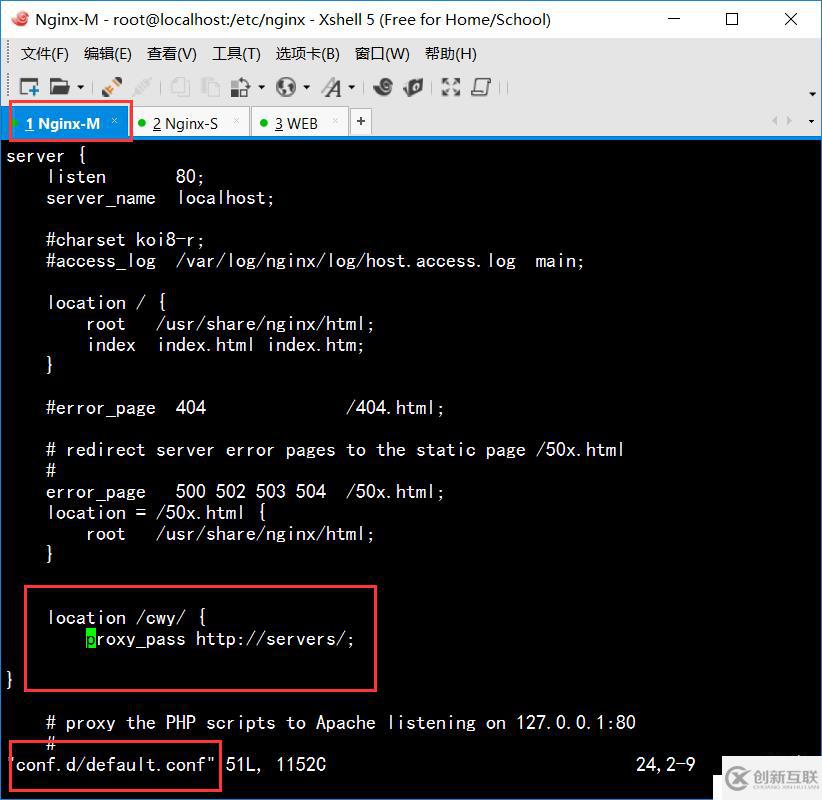This screenshot has width=822, height=800.
Task: Enter full screen with the expand icon
Action: [451, 86]
